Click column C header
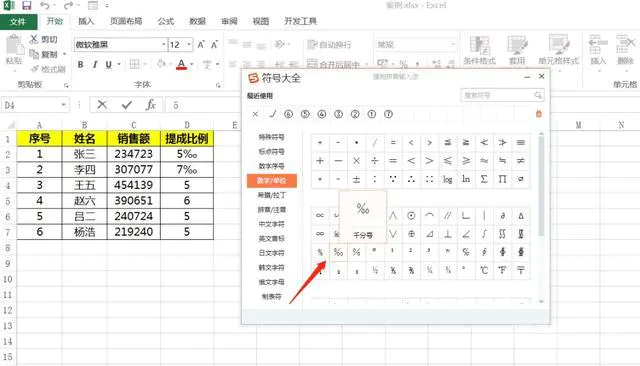This screenshot has height=366, width=640. pos(133,125)
